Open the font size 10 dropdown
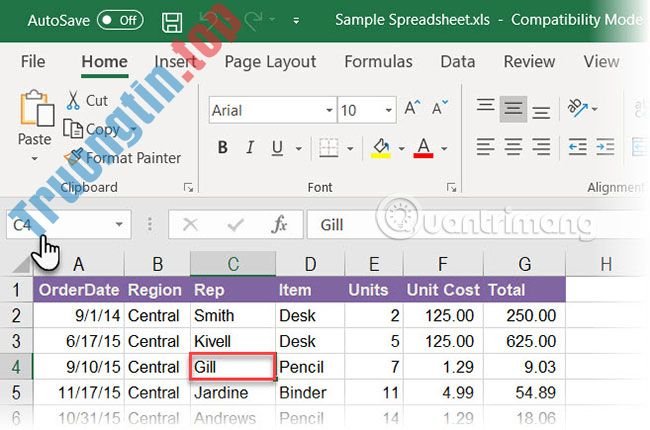Image resolution: width=650 pixels, height=430 pixels. pyautogui.click(x=388, y=110)
